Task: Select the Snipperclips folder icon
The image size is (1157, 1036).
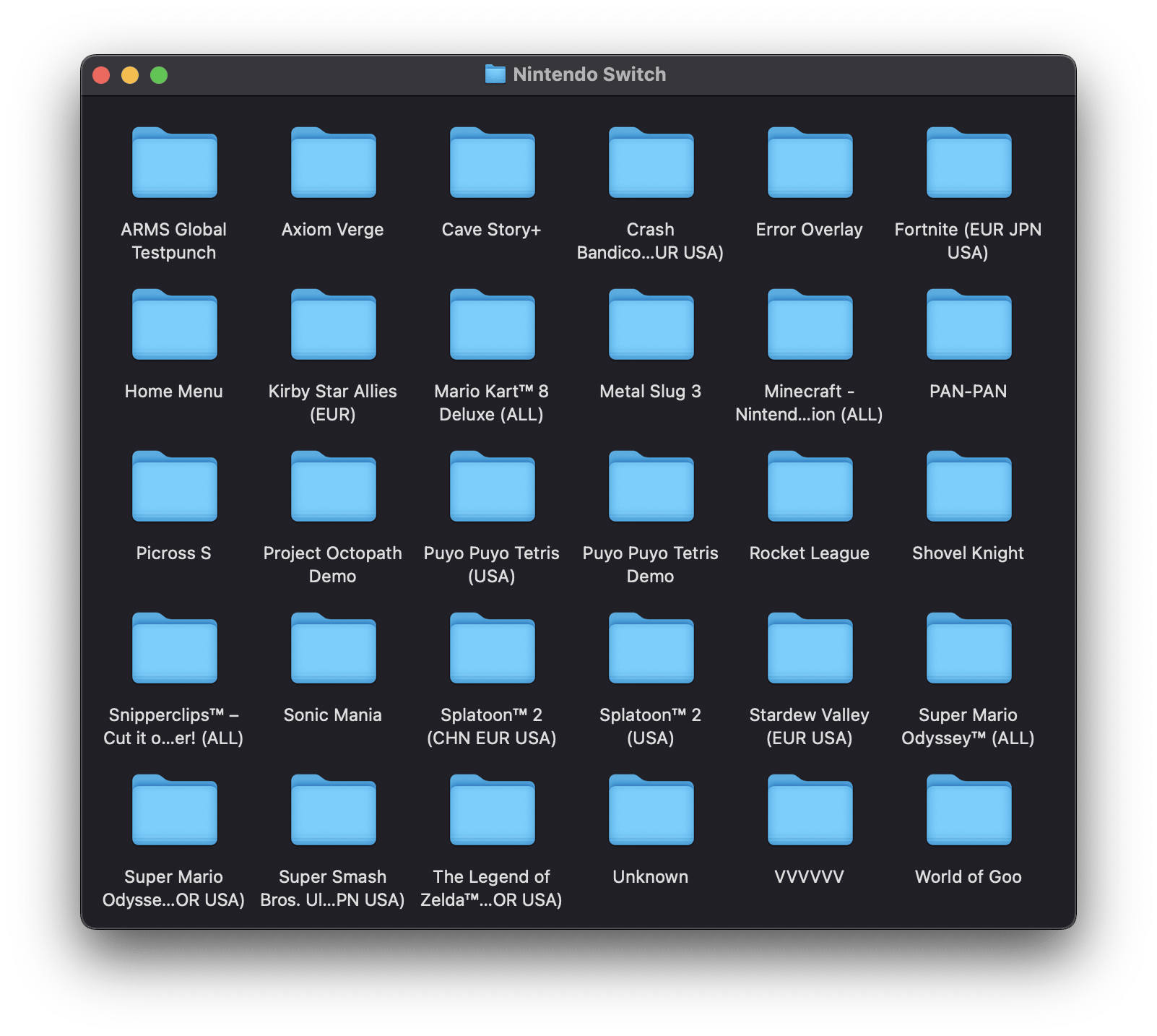Action: point(174,648)
